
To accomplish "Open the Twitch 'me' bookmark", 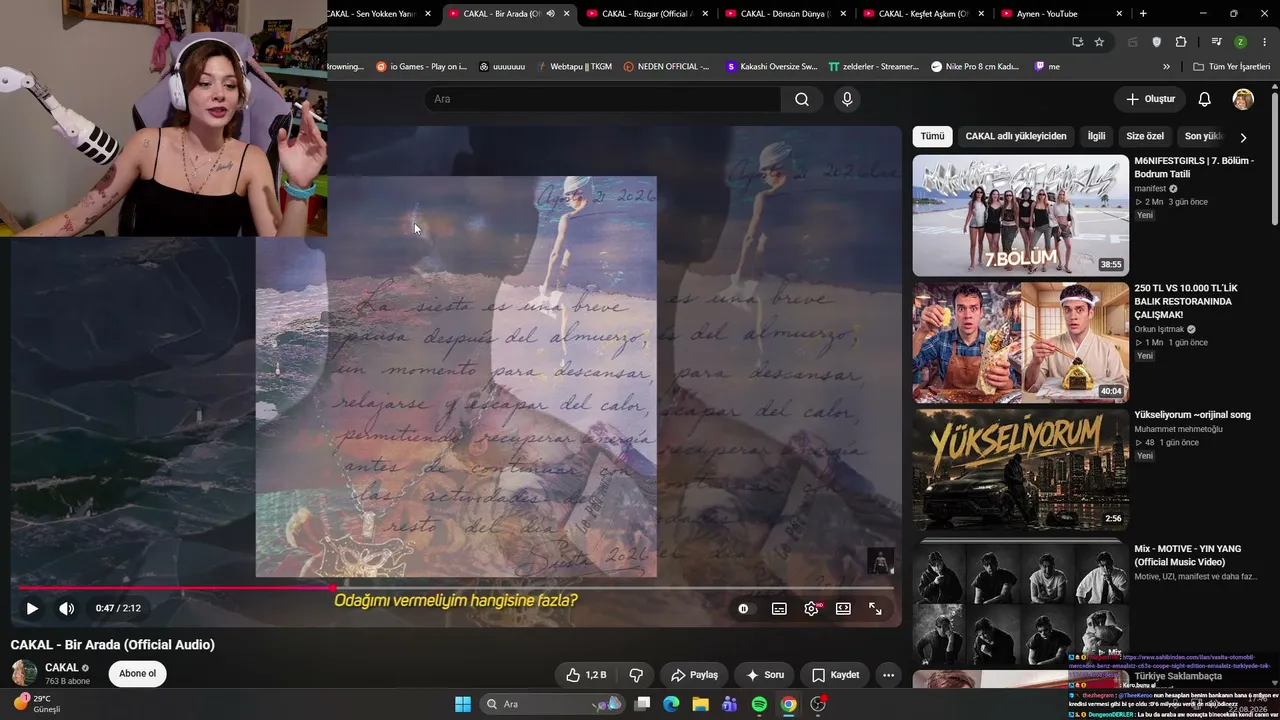I will click(x=1047, y=67).
